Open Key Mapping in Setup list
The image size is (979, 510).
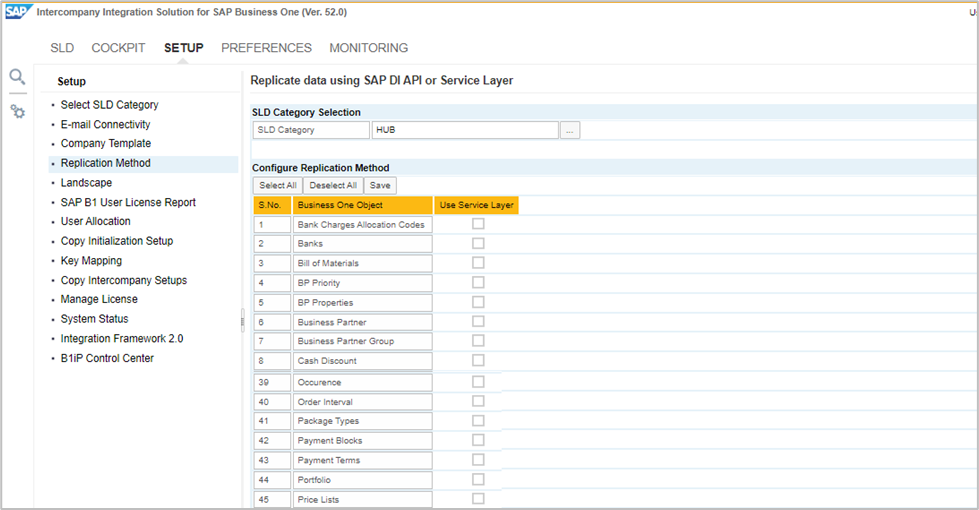tap(91, 261)
